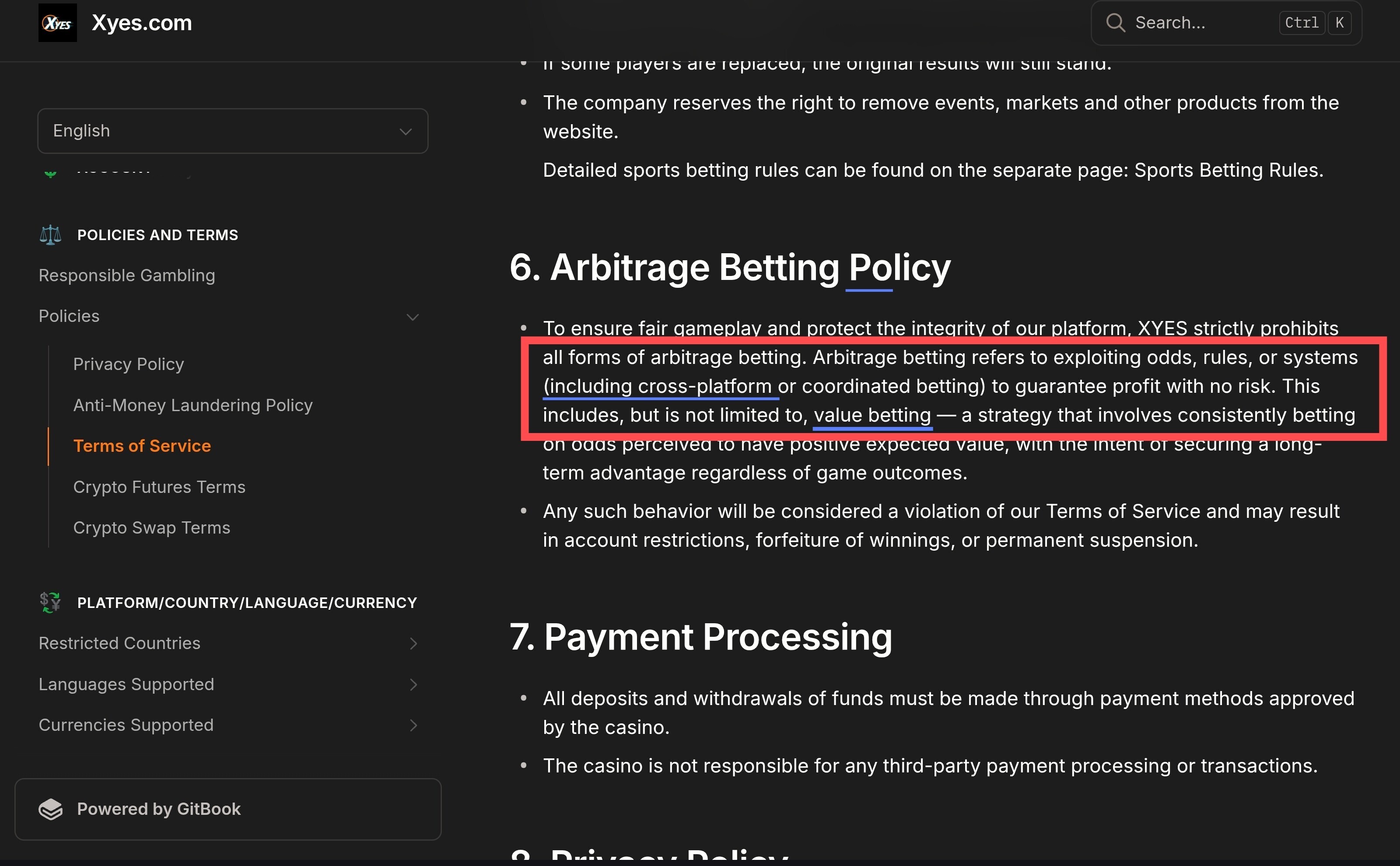Open the English language dropdown

coord(233,131)
